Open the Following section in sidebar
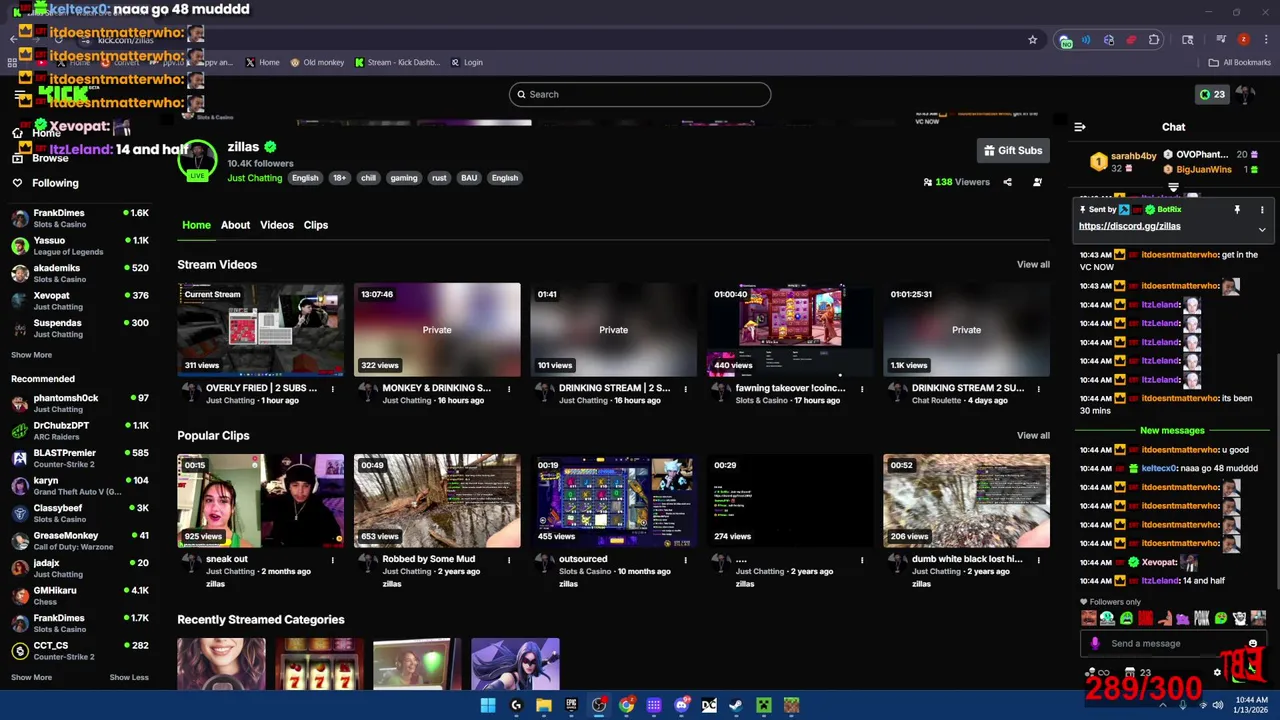The height and width of the screenshot is (720, 1280). click(45, 183)
